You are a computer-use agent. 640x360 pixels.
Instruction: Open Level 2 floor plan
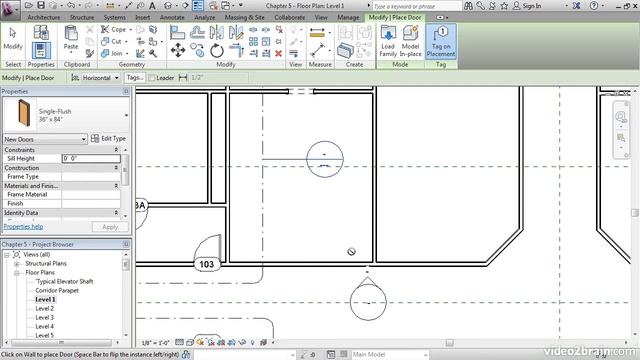point(44,309)
